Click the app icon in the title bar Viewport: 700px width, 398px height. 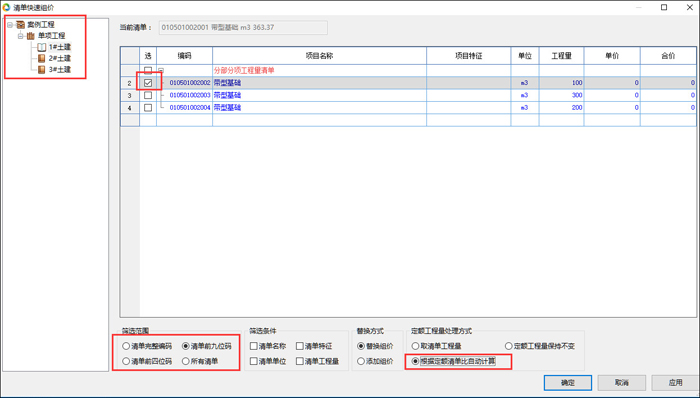[x=6, y=8]
